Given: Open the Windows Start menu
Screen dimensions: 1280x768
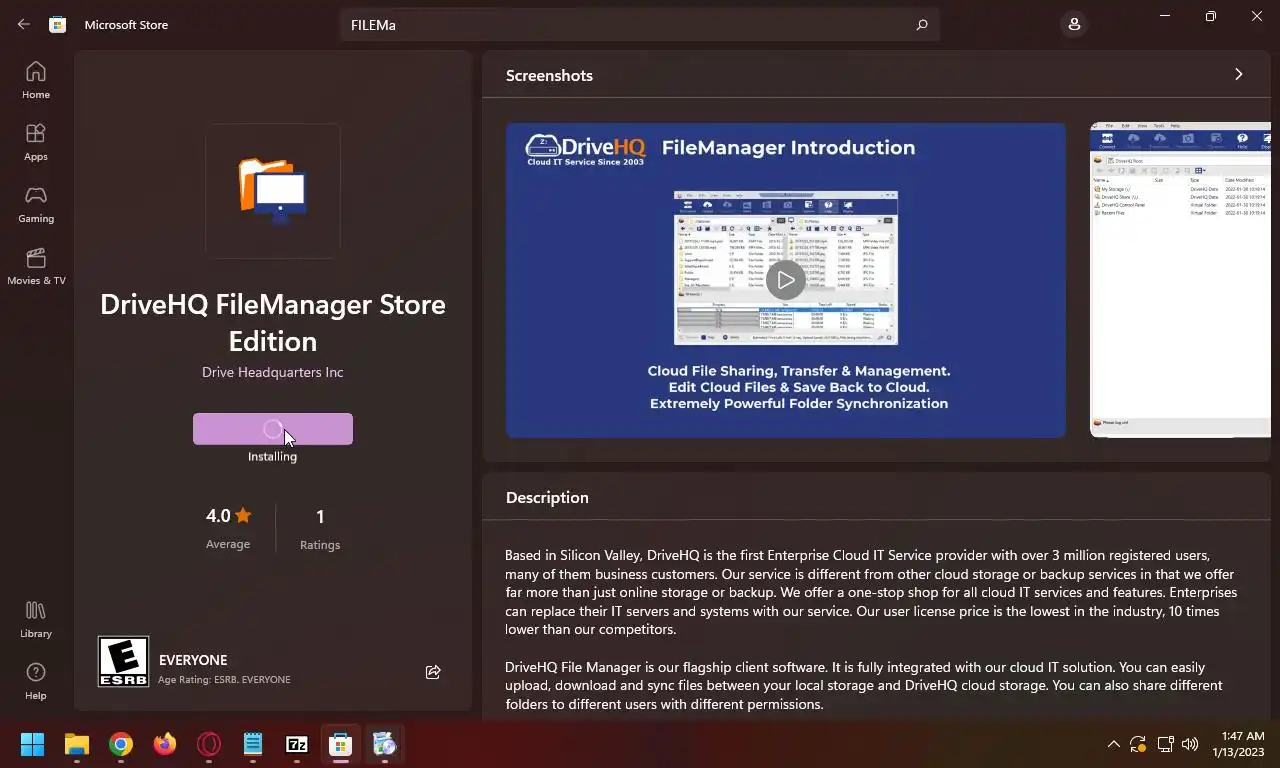Looking at the screenshot, I should [x=32, y=744].
